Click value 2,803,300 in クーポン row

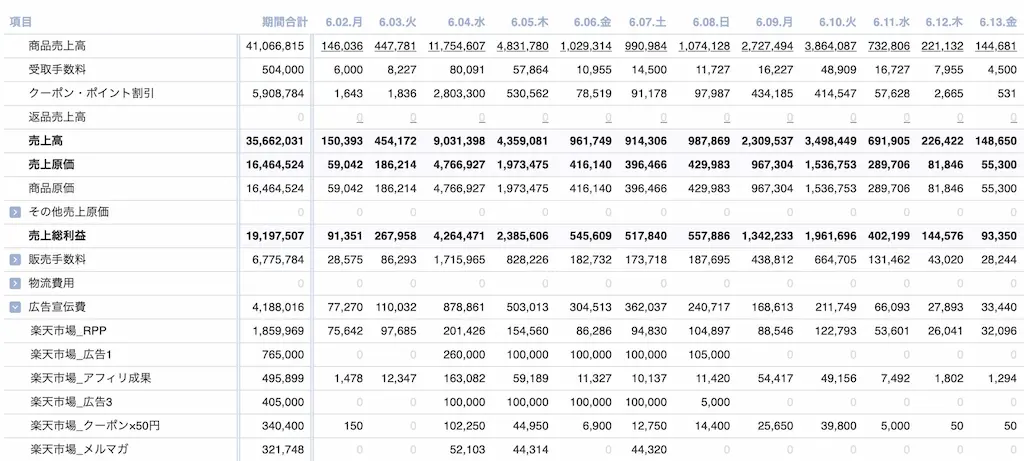click(459, 93)
